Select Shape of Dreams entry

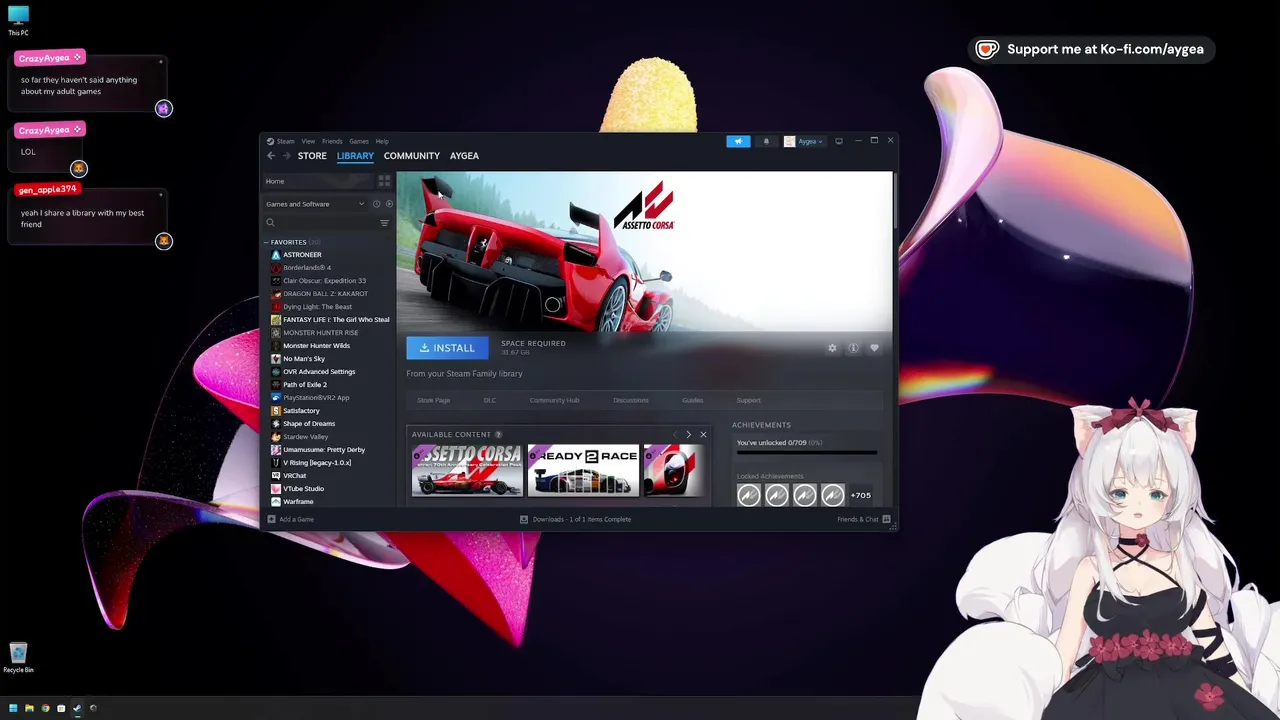[x=308, y=424]
